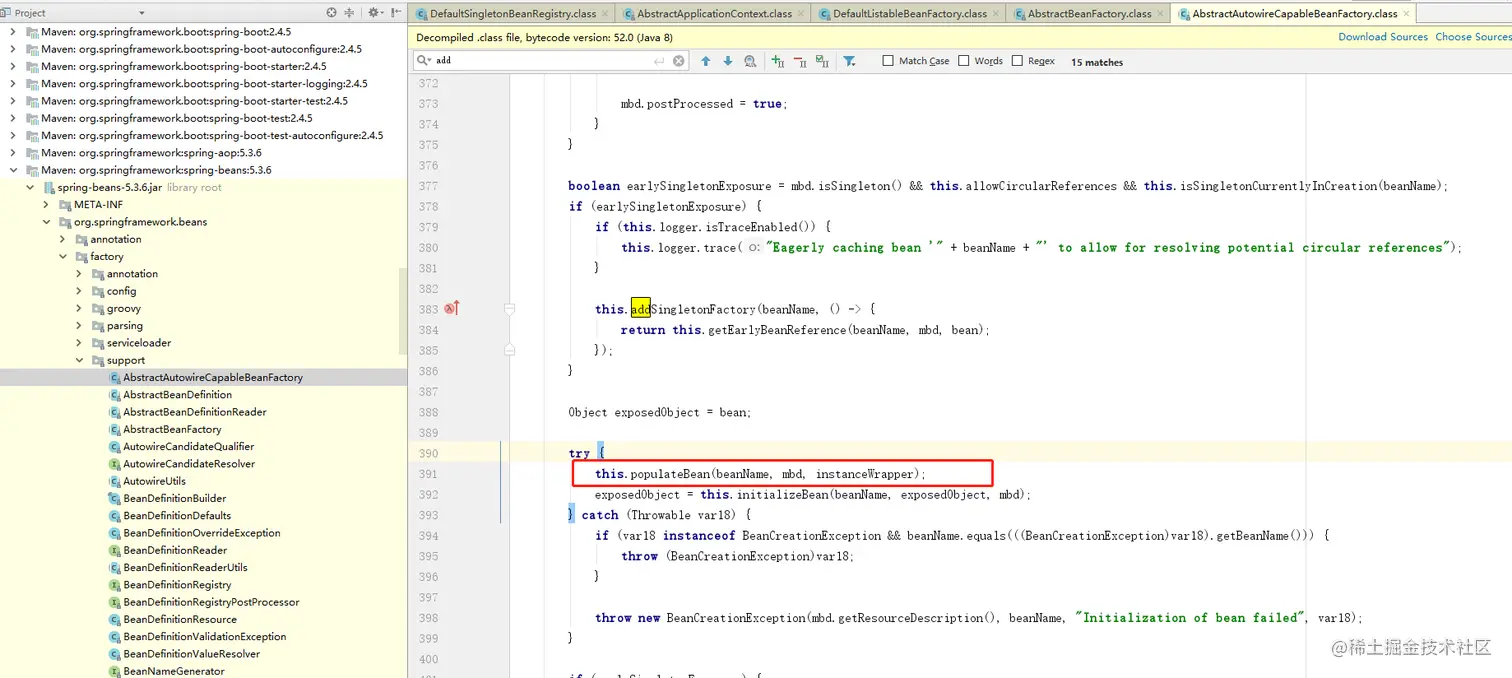Image resolution: width=1512 pixels, height=678 pixels.
Task: Close the DefaultSingletonBeanRegistry.class tab
Action: 606,14
